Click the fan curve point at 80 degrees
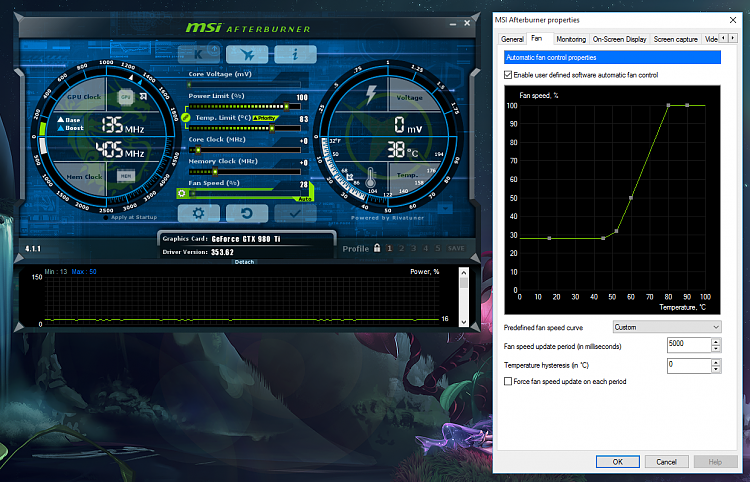Image resolution: width=750 pixels, height=482 pixels. [x=668, y=105]
